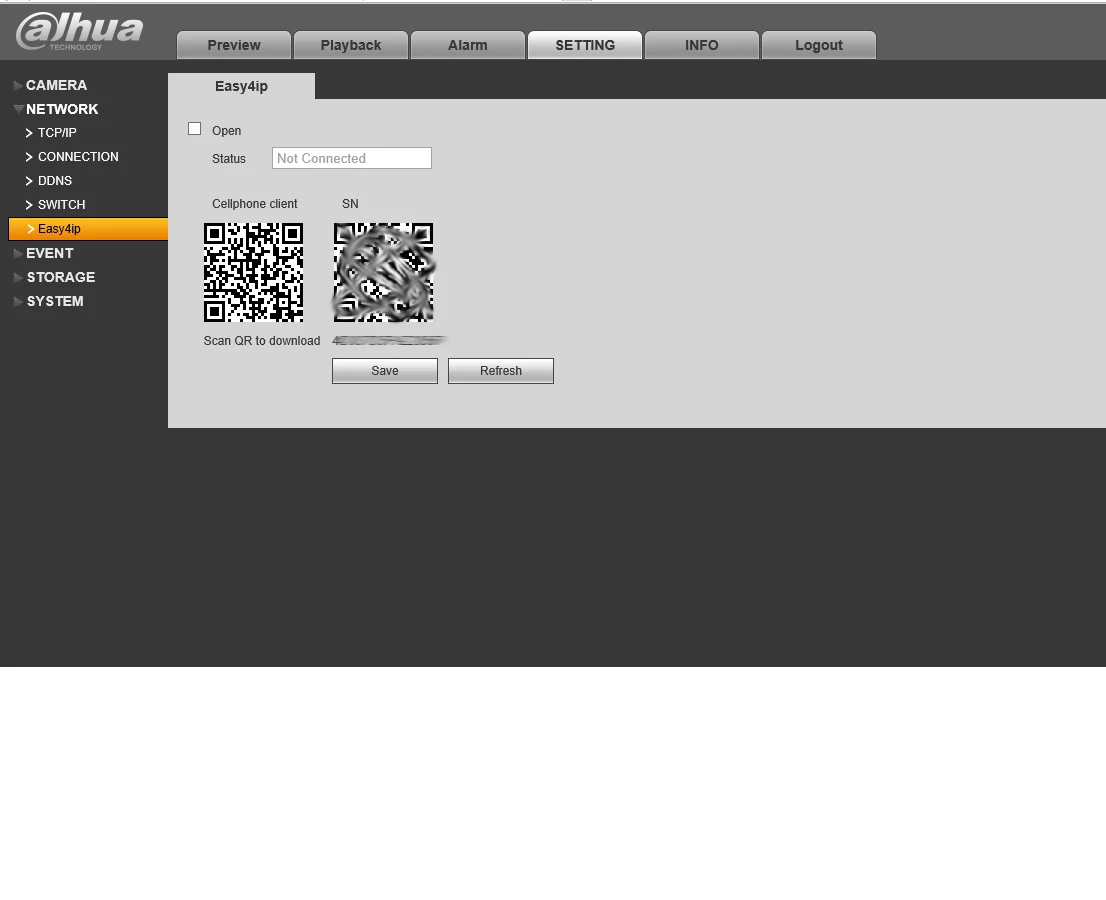Click the 'Cellphone client' label
The width and height of the screenshot is (1106, 900).
tap(255, 204)
